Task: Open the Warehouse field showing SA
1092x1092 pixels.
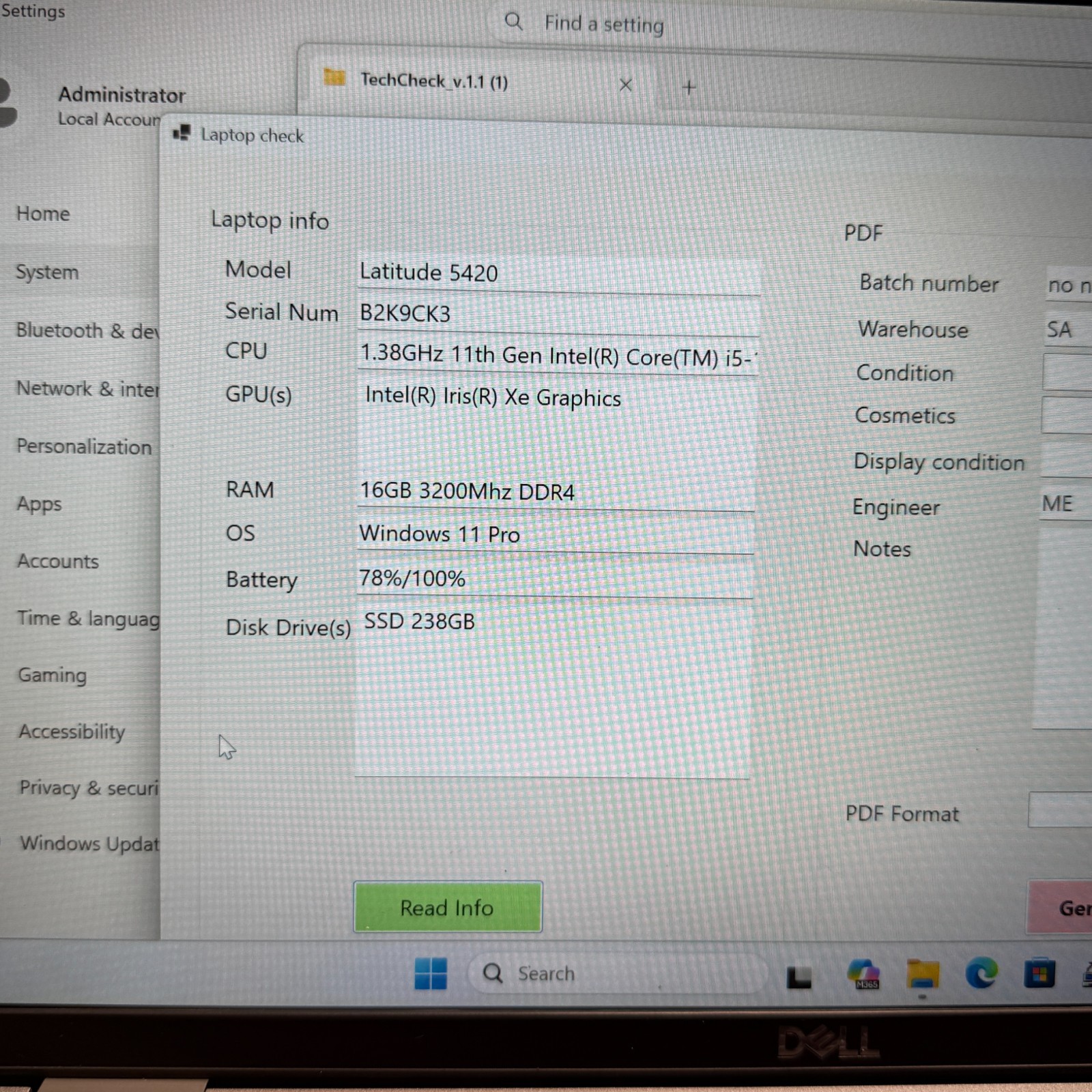Action: click(x=1067, y=329)
